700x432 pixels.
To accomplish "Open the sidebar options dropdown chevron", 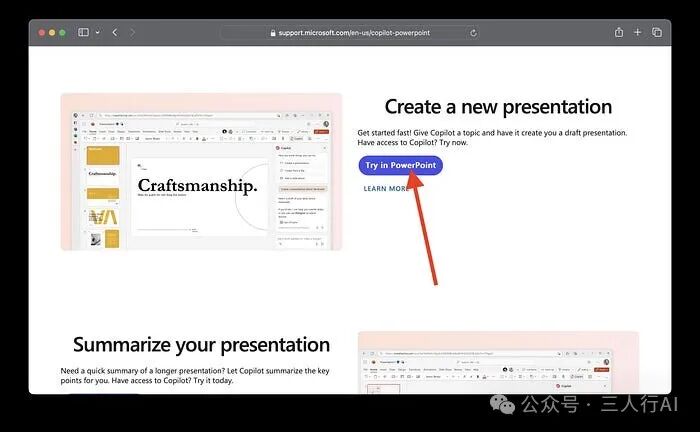I will tap(97, 32).
